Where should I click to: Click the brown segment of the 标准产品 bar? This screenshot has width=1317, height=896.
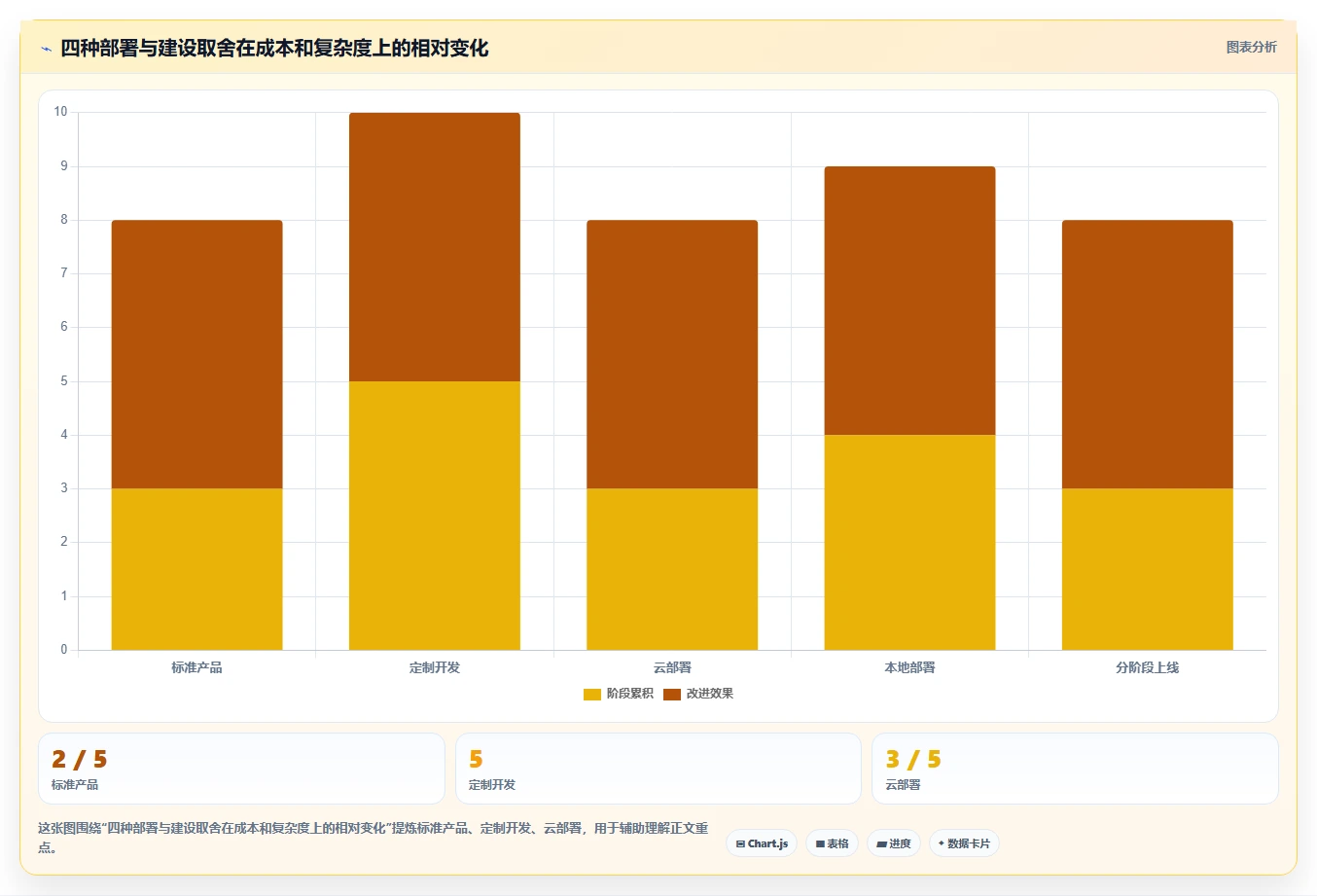(197, 354)
